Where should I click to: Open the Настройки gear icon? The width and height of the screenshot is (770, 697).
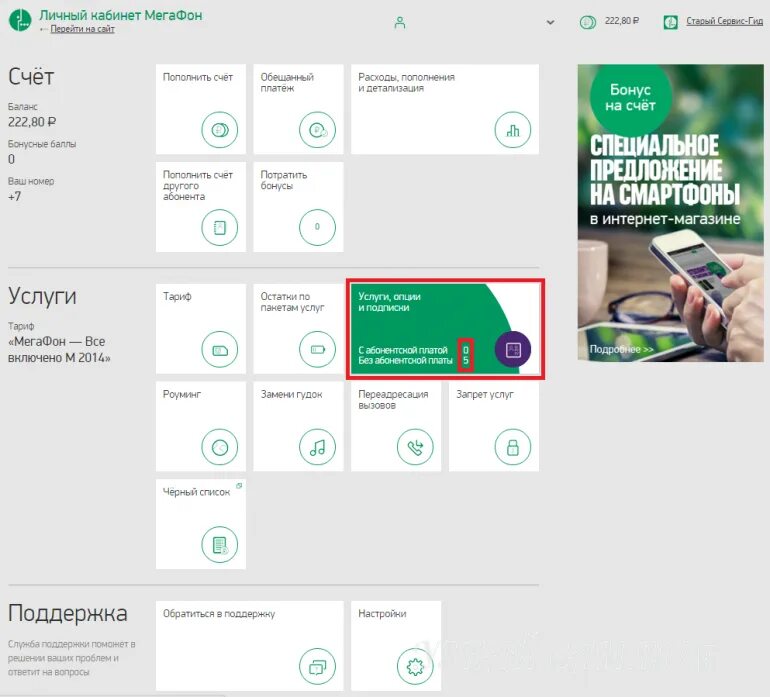(x=415, y=667)
